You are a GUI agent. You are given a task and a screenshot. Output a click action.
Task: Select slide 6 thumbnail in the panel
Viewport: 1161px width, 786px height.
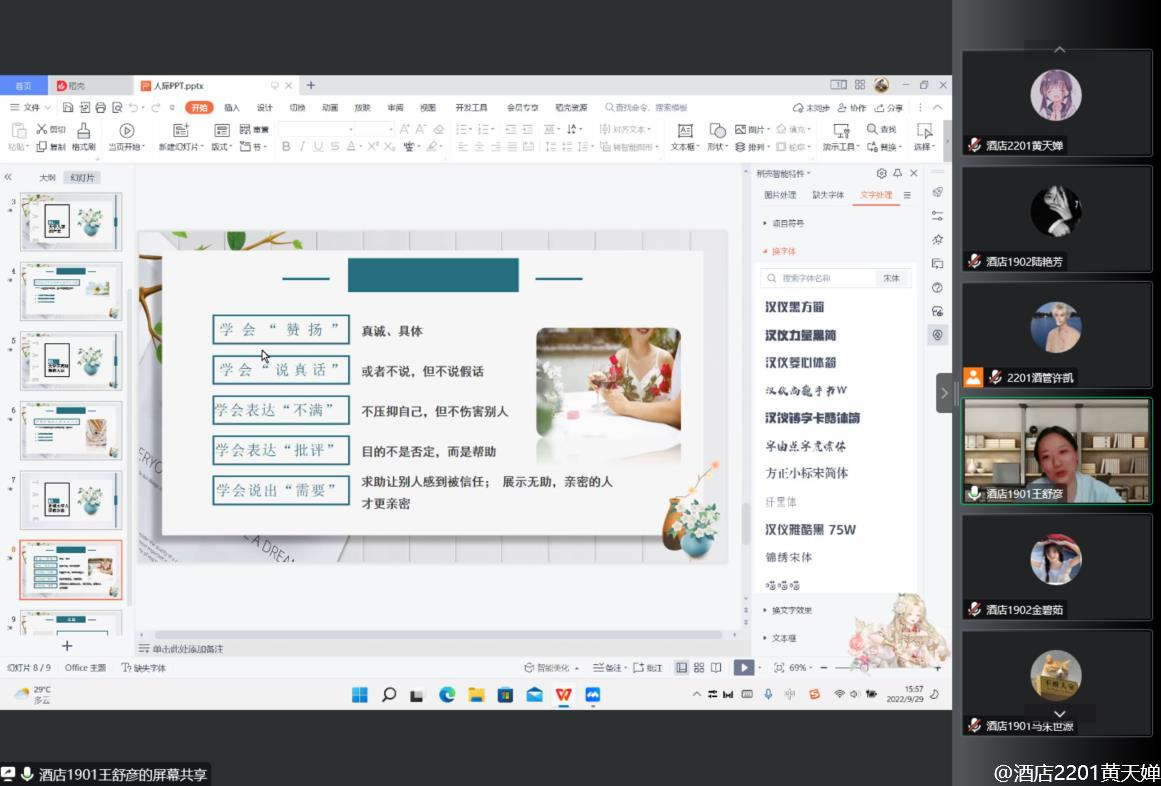pos(71,430)
